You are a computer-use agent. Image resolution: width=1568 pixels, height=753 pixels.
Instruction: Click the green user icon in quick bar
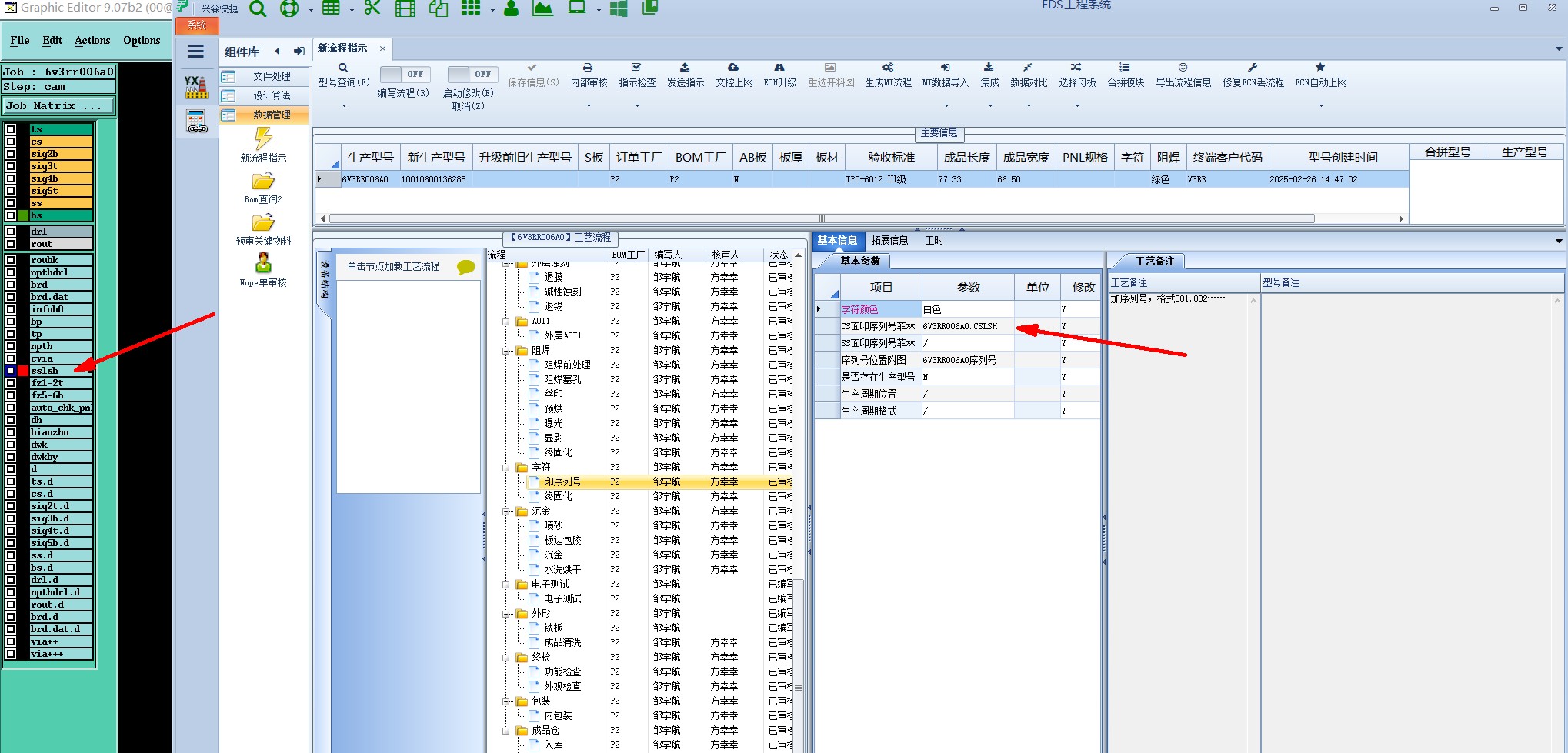pos(511,8)
